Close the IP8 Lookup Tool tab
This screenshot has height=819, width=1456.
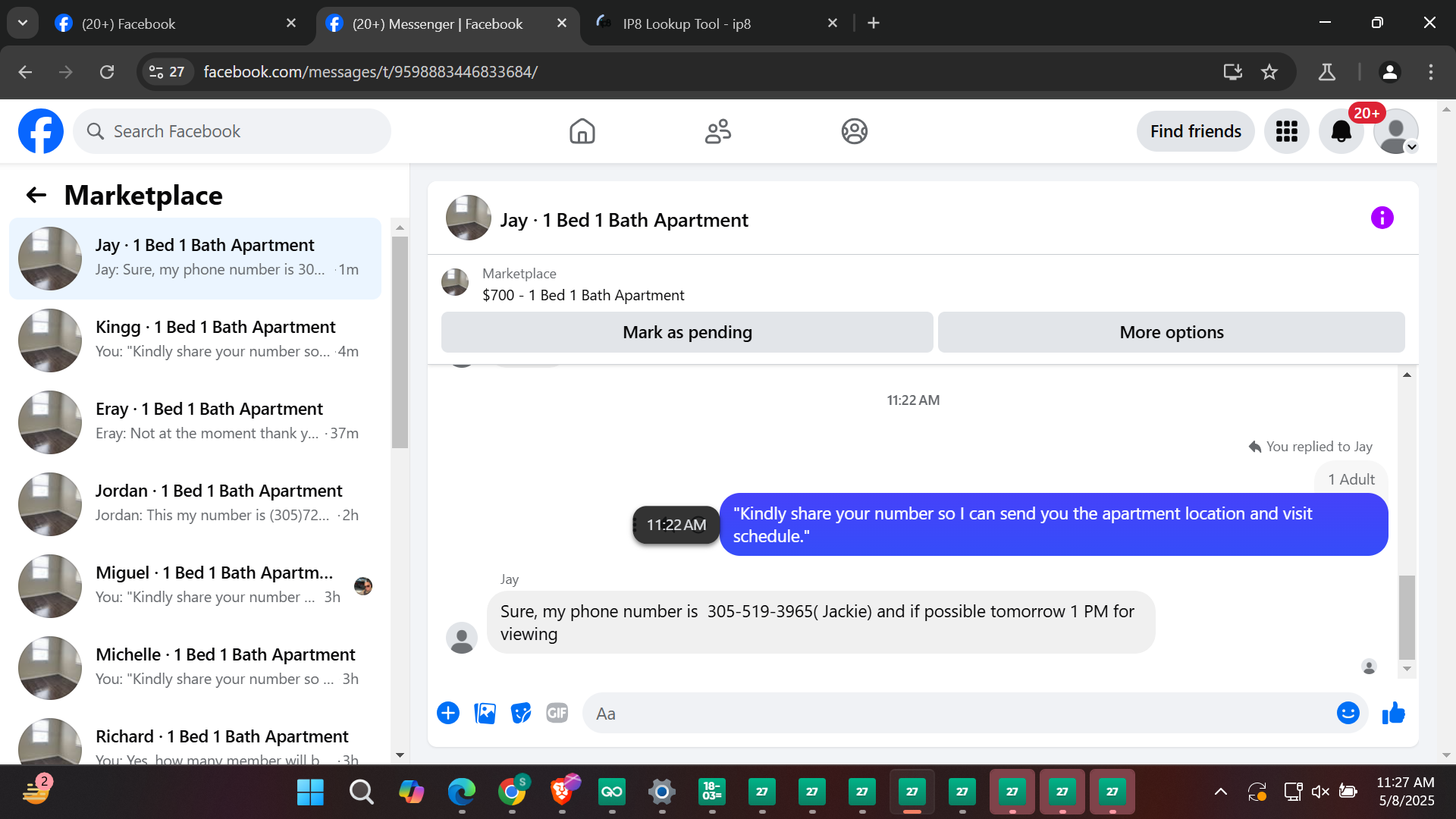[833, 24]
